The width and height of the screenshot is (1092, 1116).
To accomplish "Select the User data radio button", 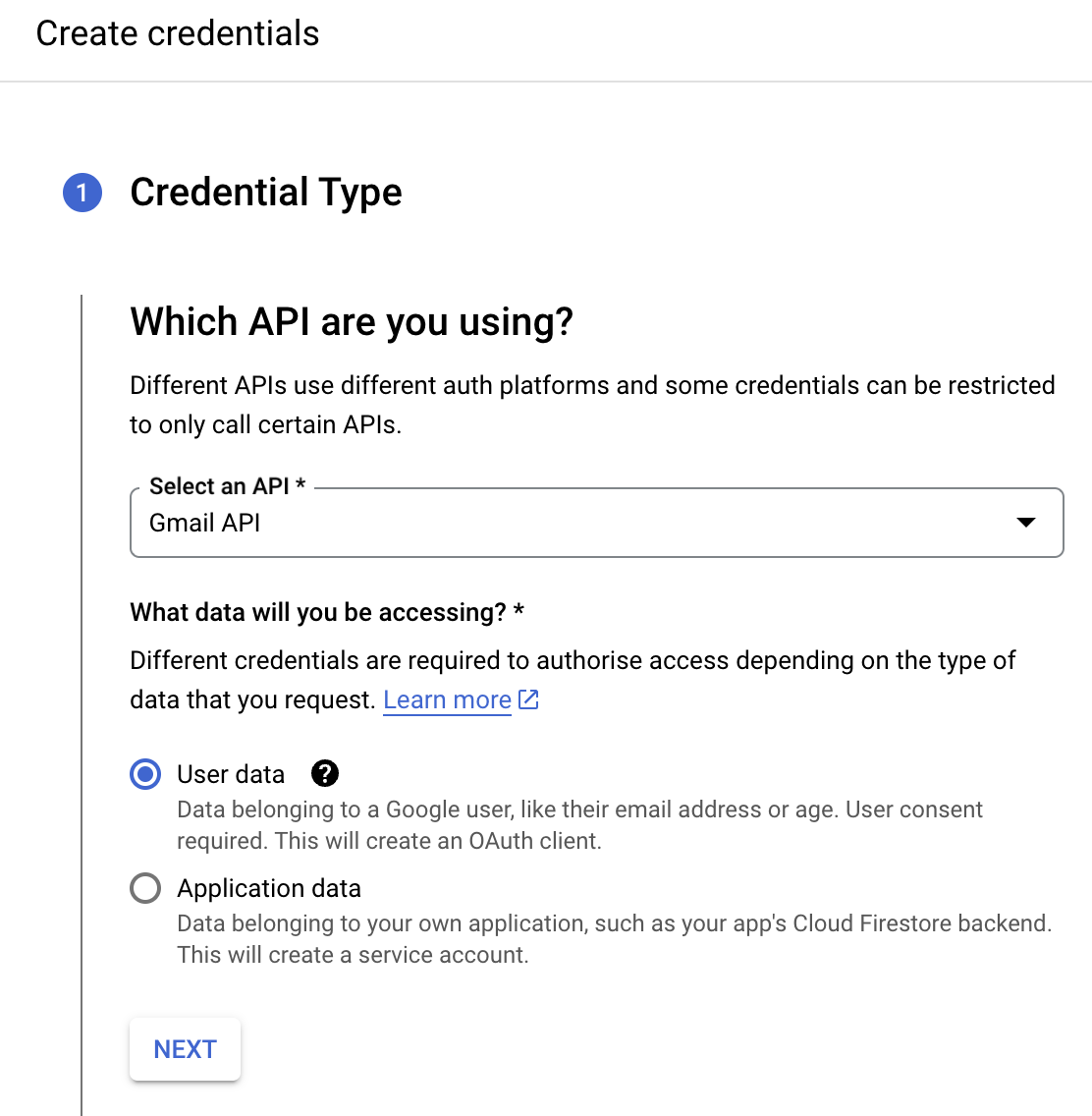I will pyautogui.click(x=145, y=774).
